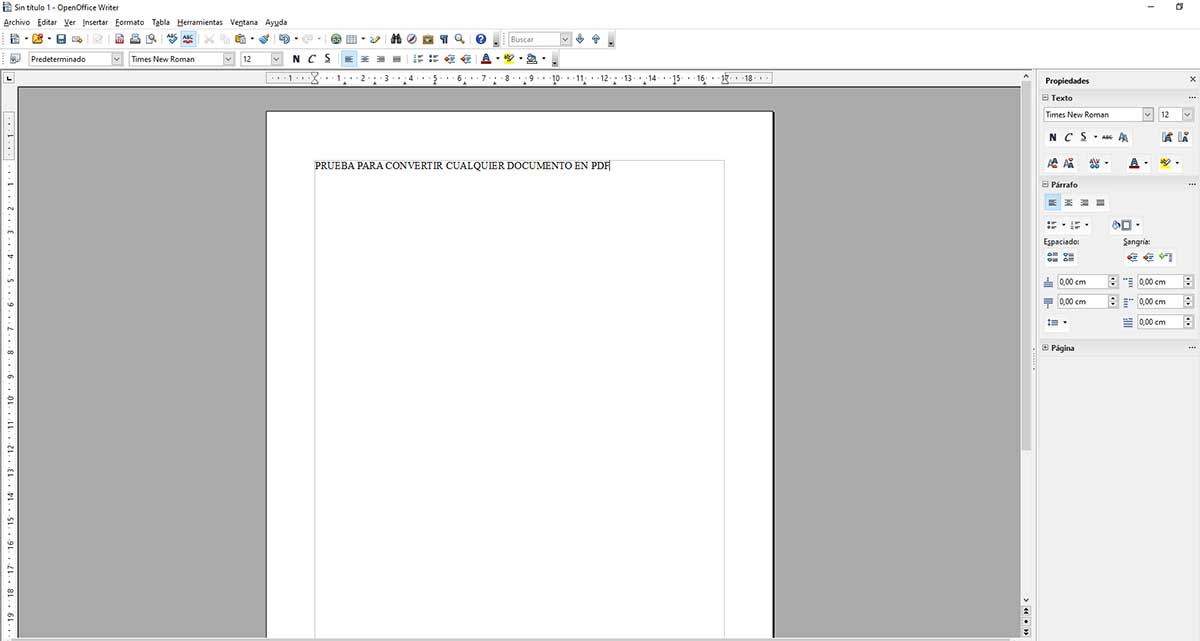Viewport: 1200px width, 641px height.
Task: Open Find & Replace with the binoculars icon
Action: tap(396, 39)
